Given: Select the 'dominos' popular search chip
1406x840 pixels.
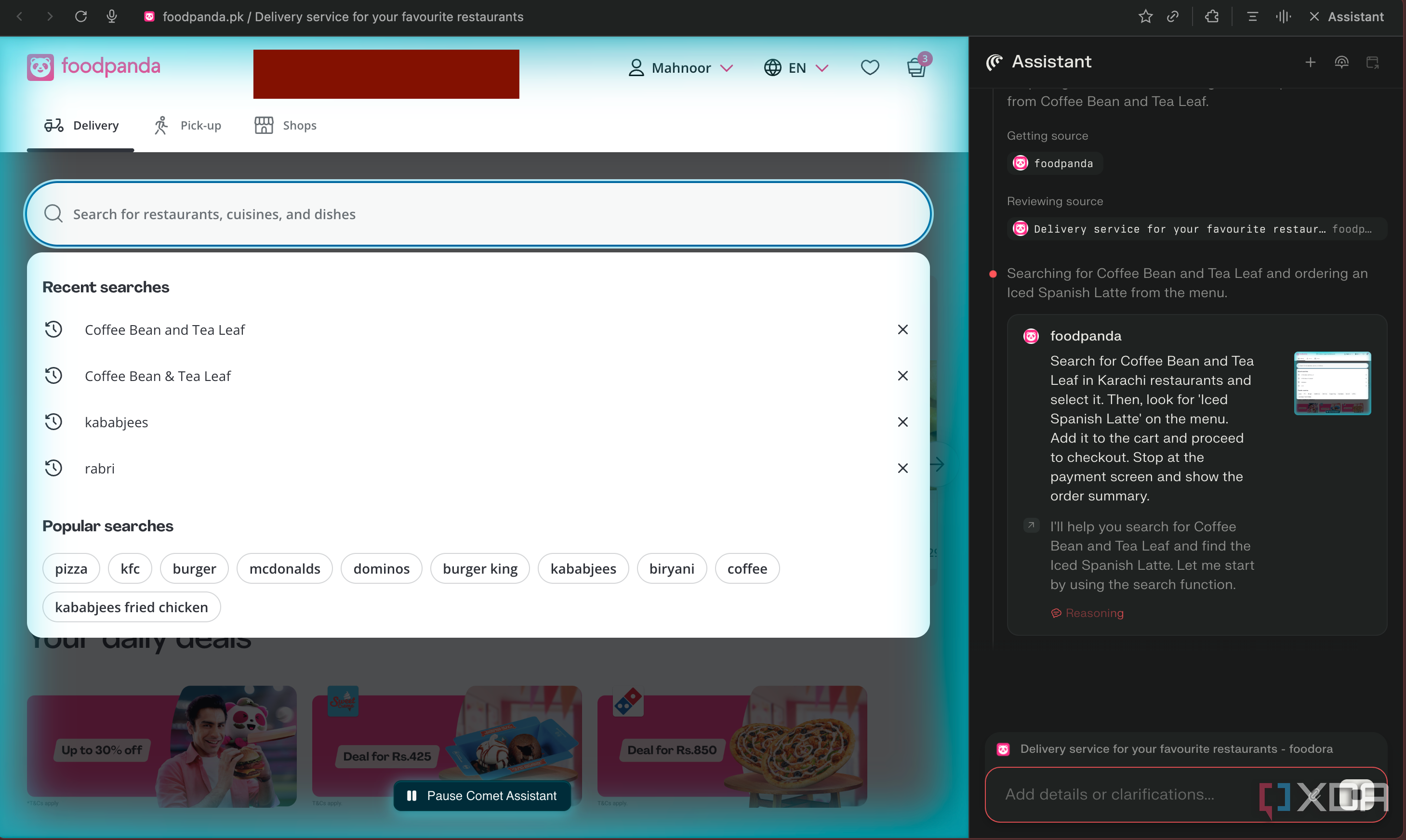Looking at the screenshot, I should [381, 568].
